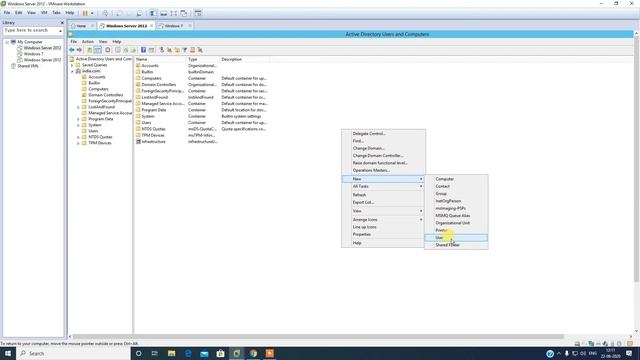Select Shared VMs in Library
The image size is (640, 360).
(x=28, y=66)
